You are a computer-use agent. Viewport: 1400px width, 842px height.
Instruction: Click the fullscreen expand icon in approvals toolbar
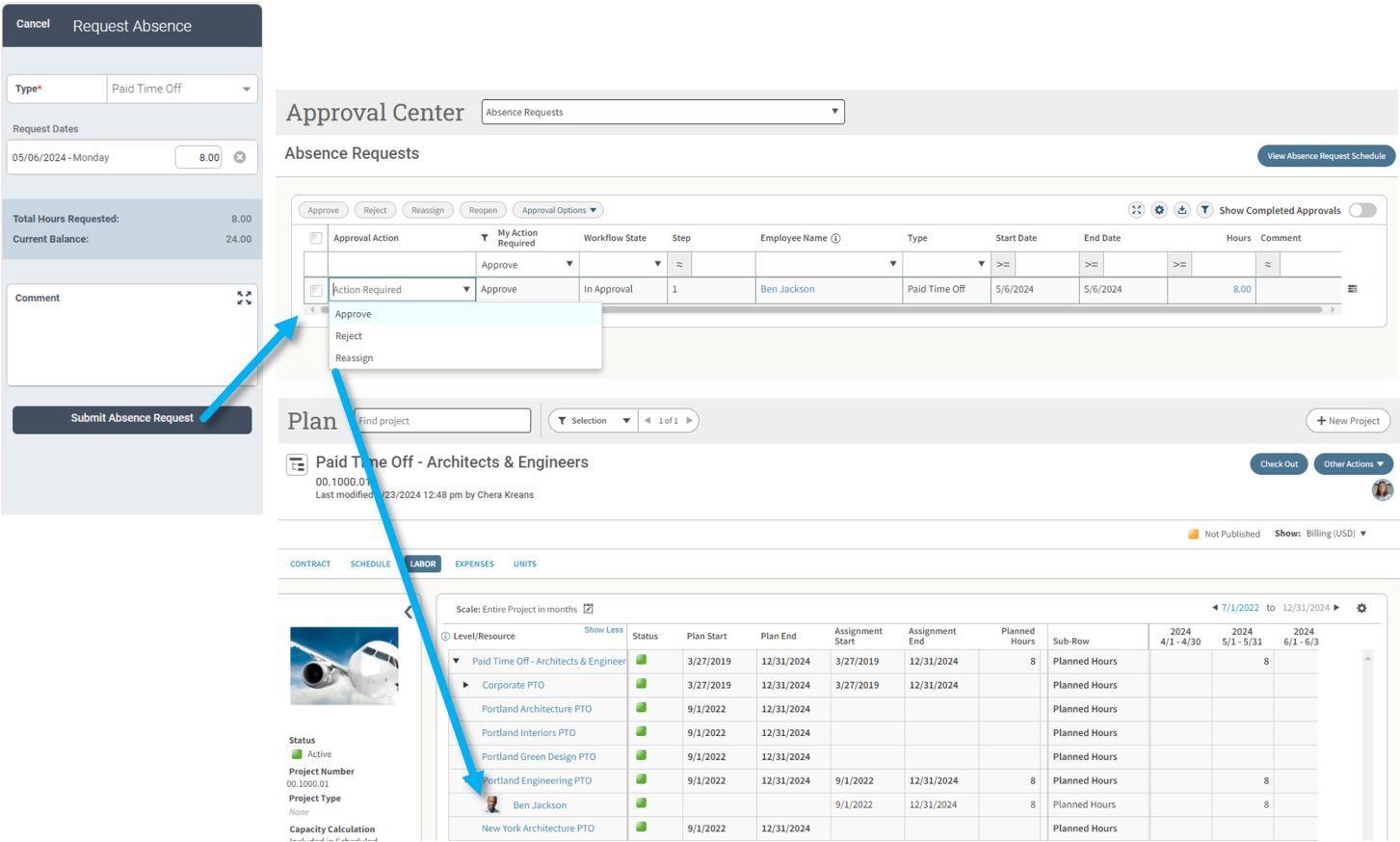click(1136, 210)
